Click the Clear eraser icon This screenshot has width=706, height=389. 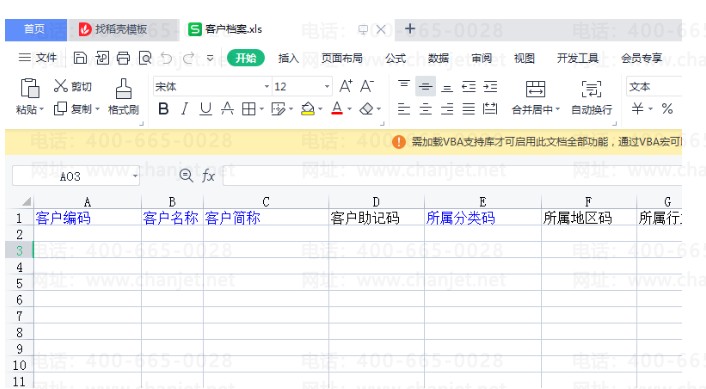(367, 109)
